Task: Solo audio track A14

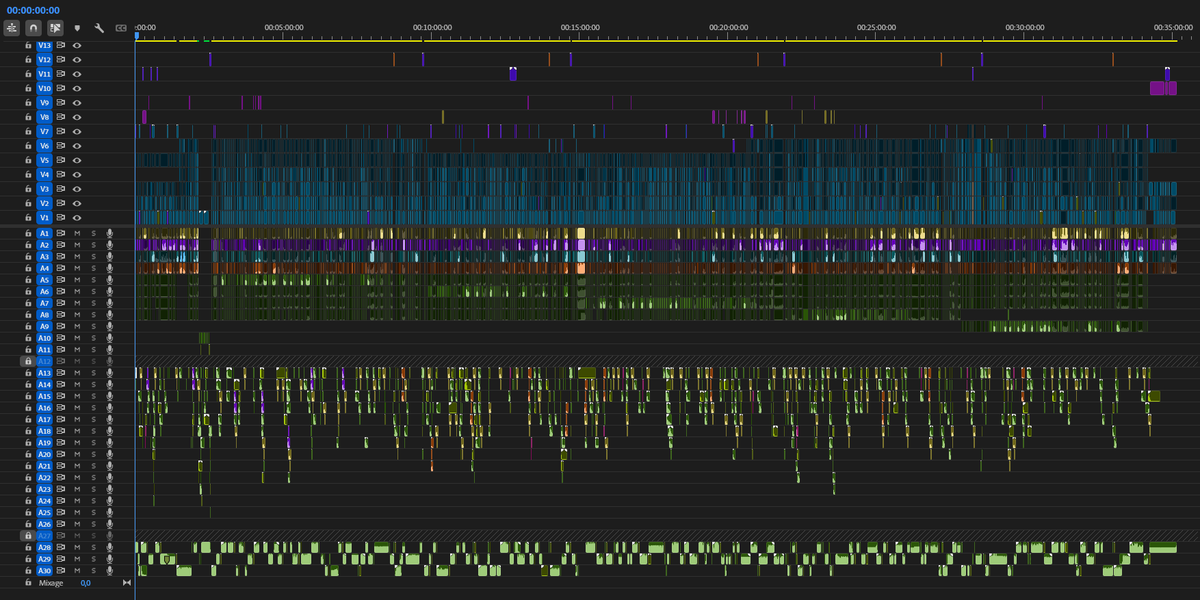Action: point(94,385)
